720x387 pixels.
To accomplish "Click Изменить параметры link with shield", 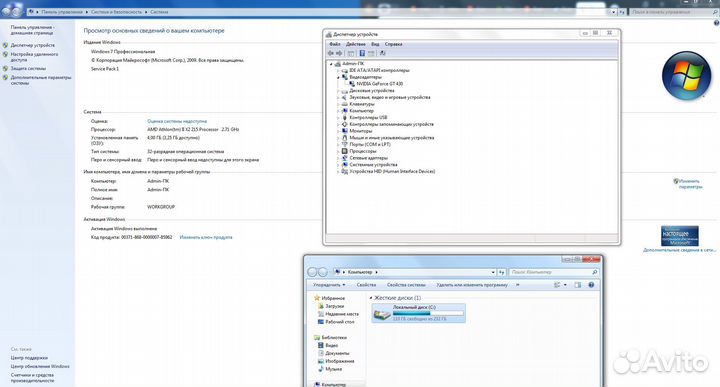I will [690, 184].
